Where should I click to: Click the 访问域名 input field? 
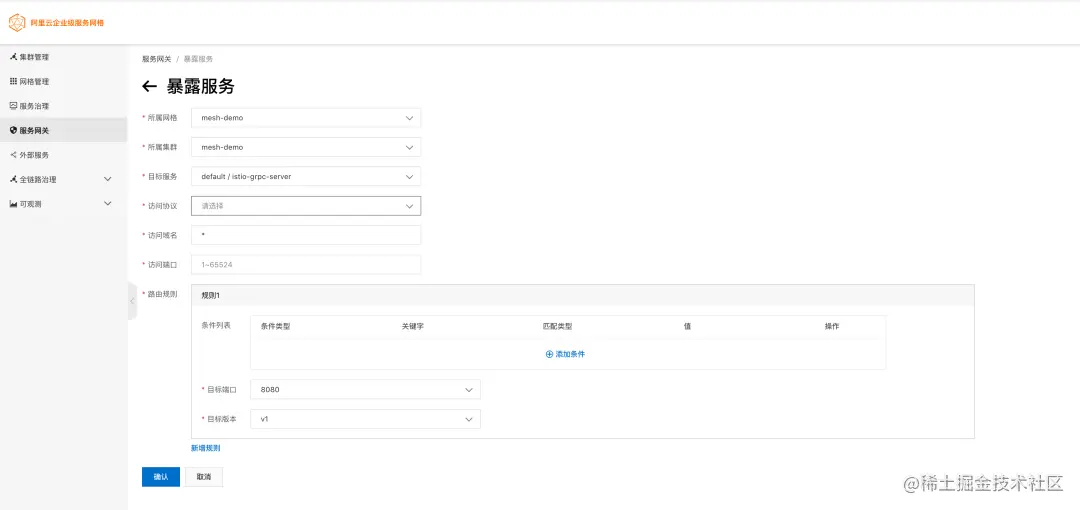[x=306, y=235]
